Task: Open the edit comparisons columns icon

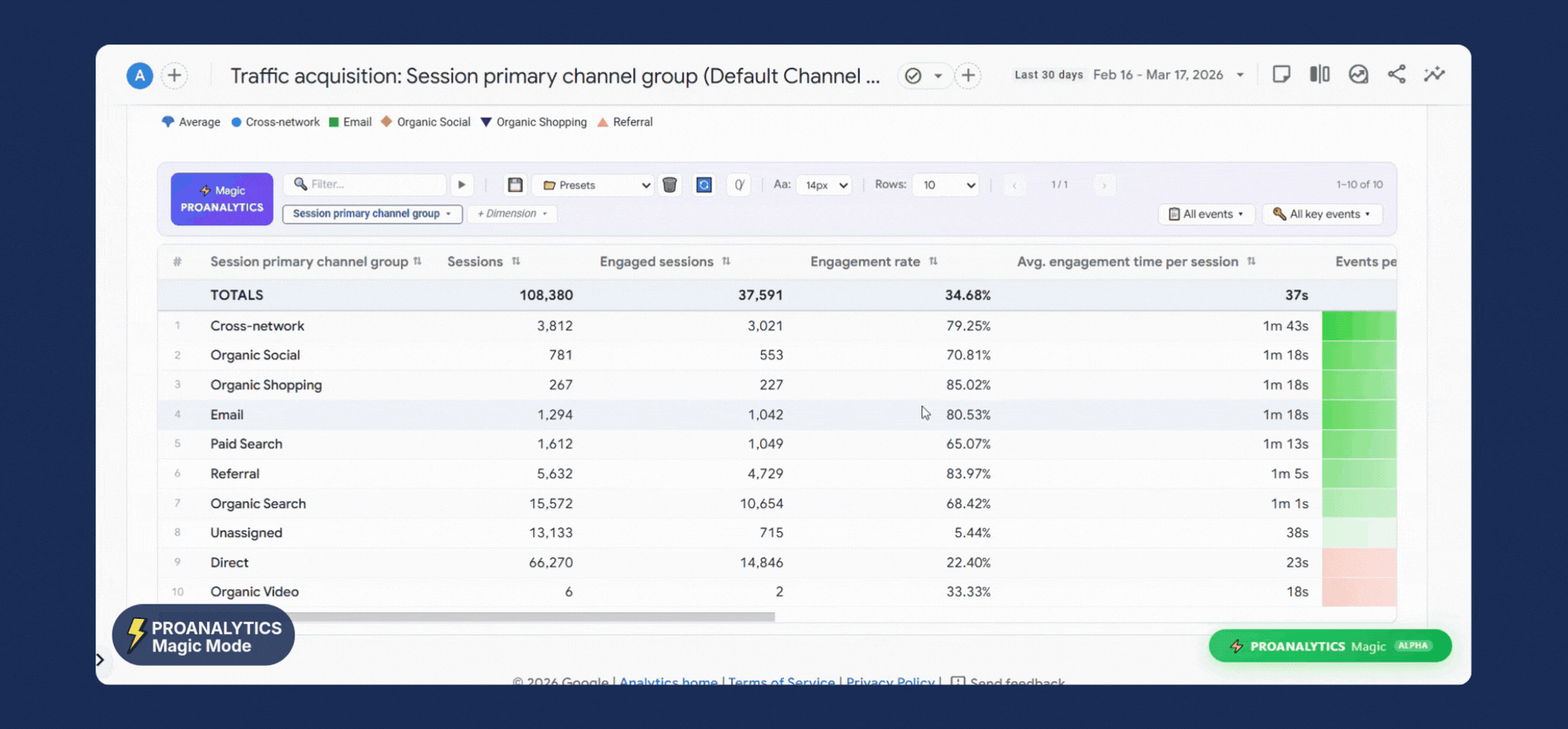Action: pos(1320,74)
